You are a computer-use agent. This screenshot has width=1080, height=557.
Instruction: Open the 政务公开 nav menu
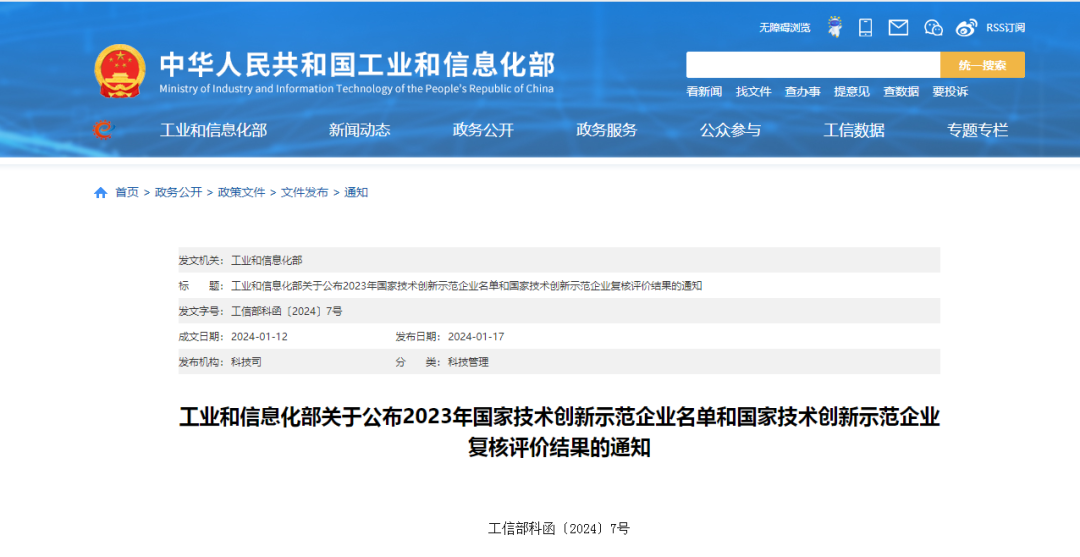483,130
